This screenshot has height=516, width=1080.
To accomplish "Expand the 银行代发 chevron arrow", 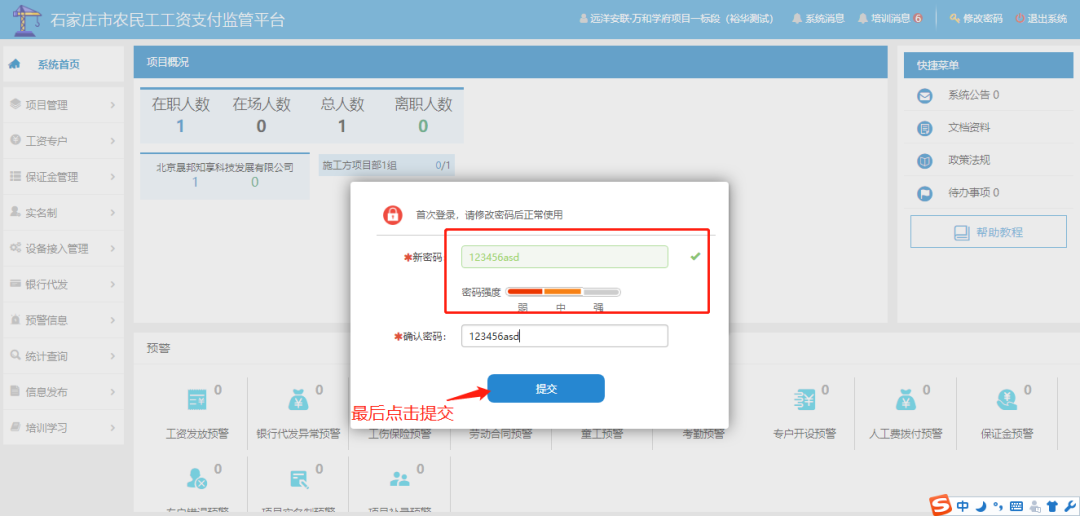I will pos(112,285).
